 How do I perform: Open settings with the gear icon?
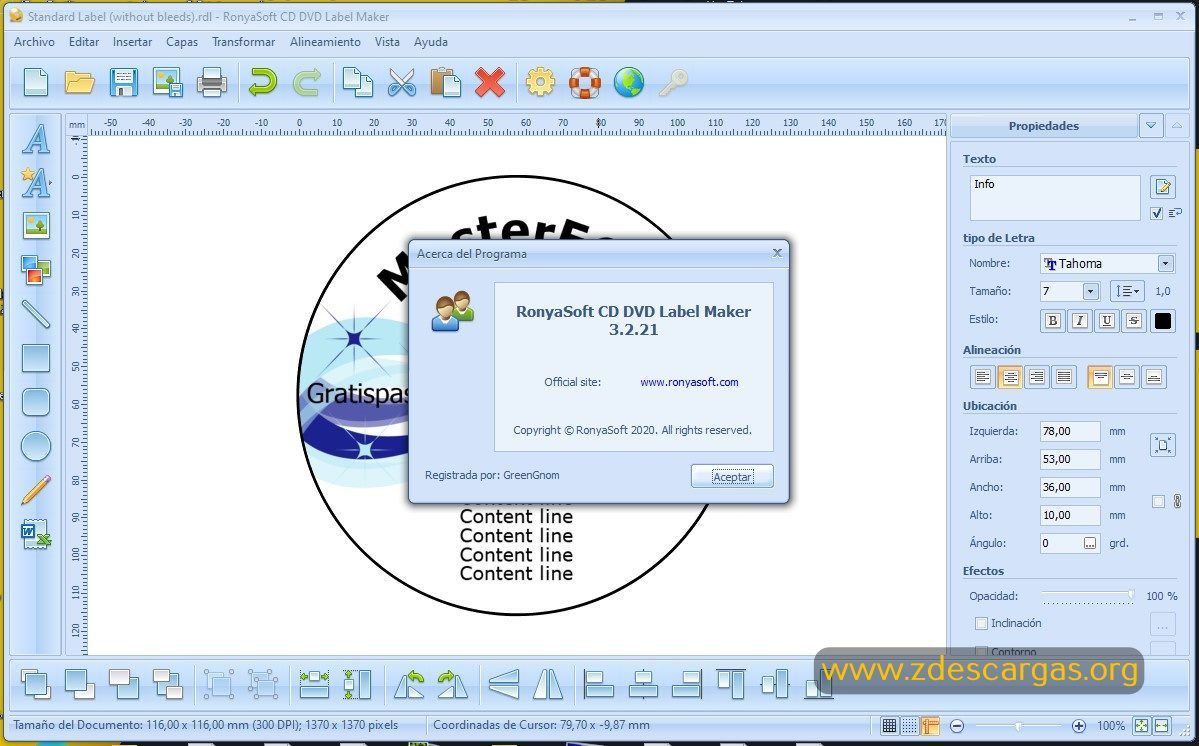(x=541, y=82)
